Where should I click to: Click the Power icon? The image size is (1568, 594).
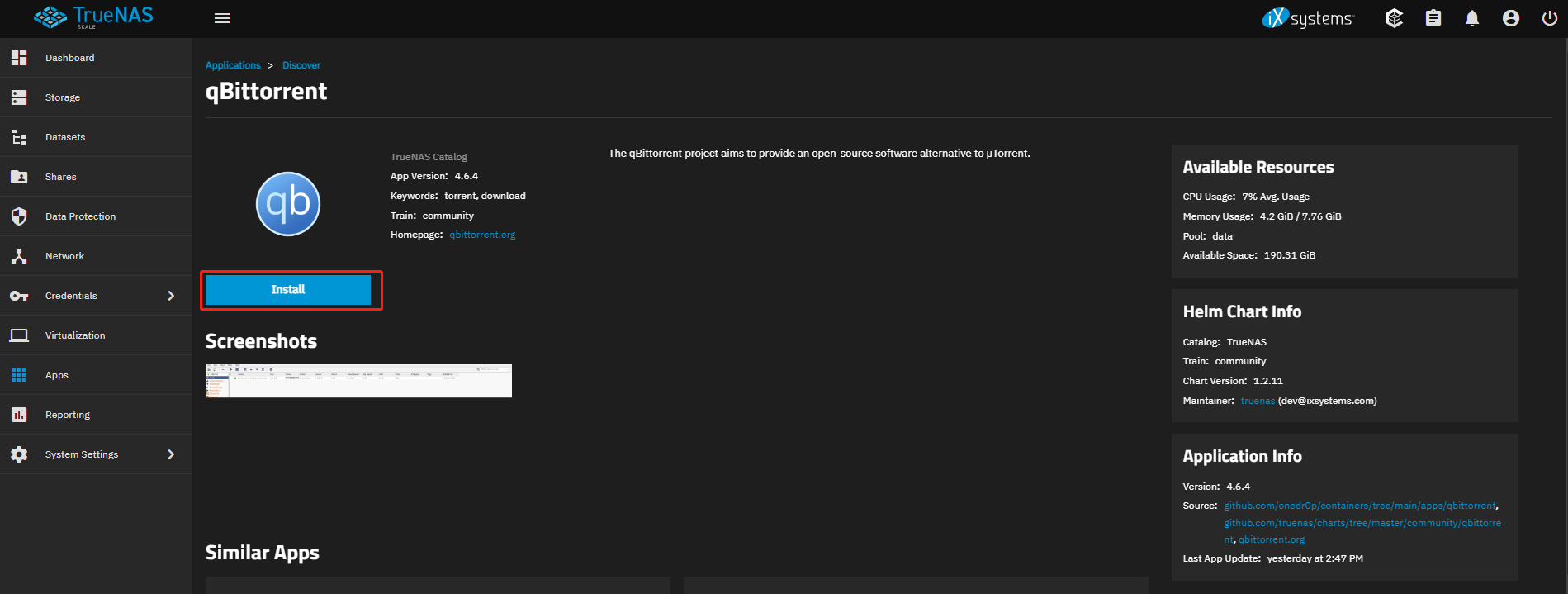click(x=1550, y=18)
